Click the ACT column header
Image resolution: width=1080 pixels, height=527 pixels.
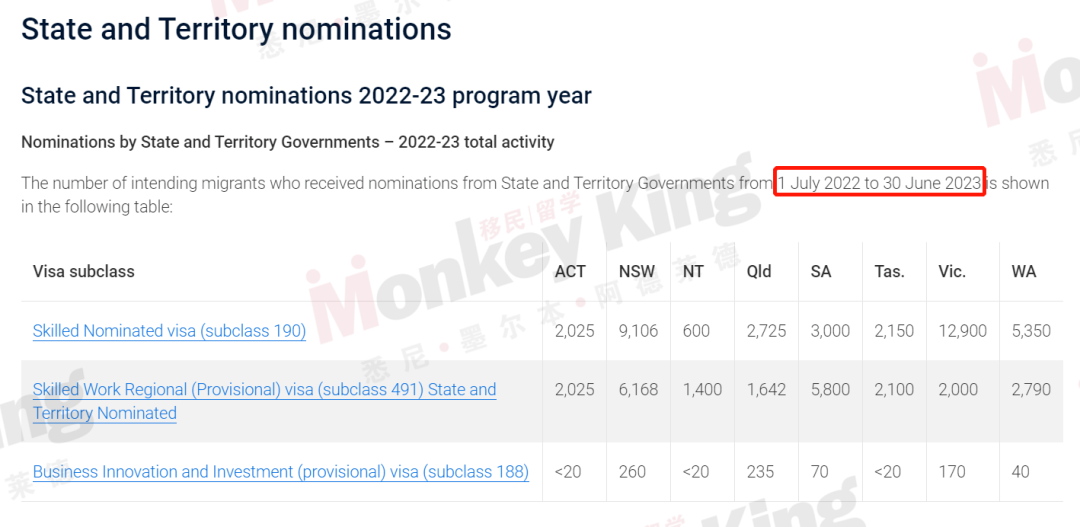point(570,271)
